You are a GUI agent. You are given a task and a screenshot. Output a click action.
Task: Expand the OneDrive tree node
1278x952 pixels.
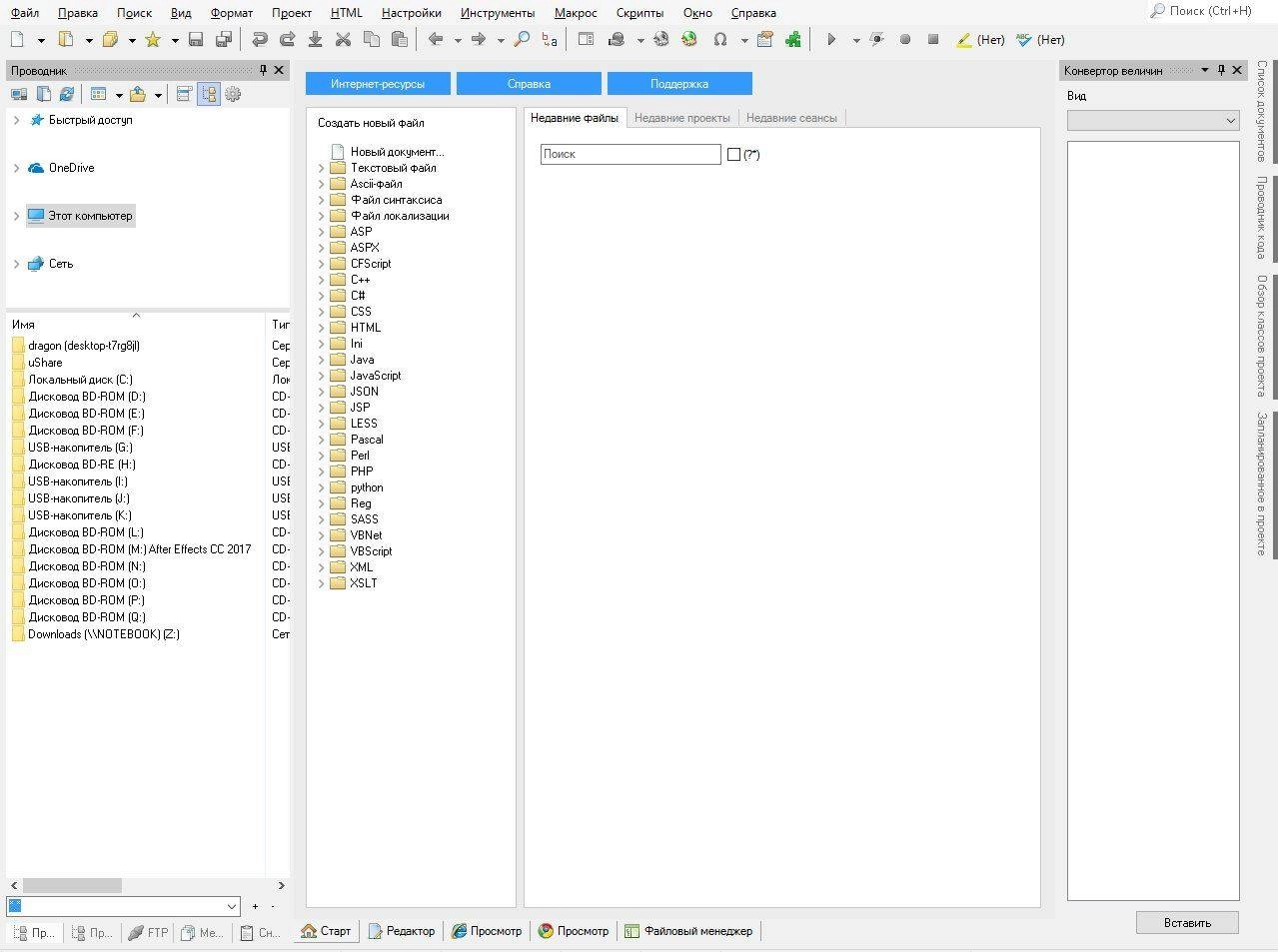[16, 168]
